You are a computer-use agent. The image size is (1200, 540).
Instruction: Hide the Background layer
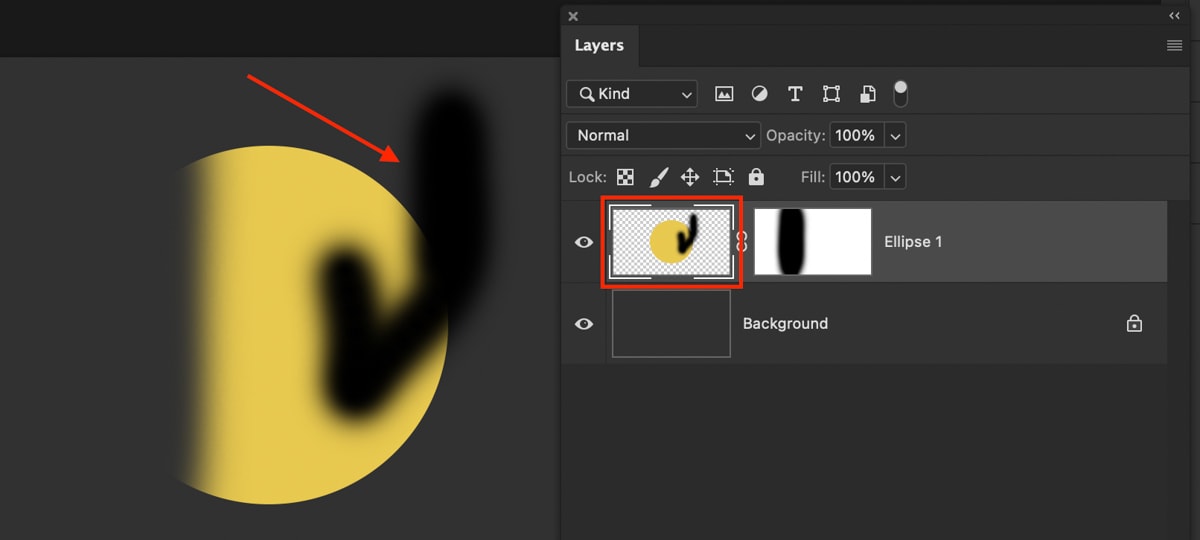click(x=584, y=324)
